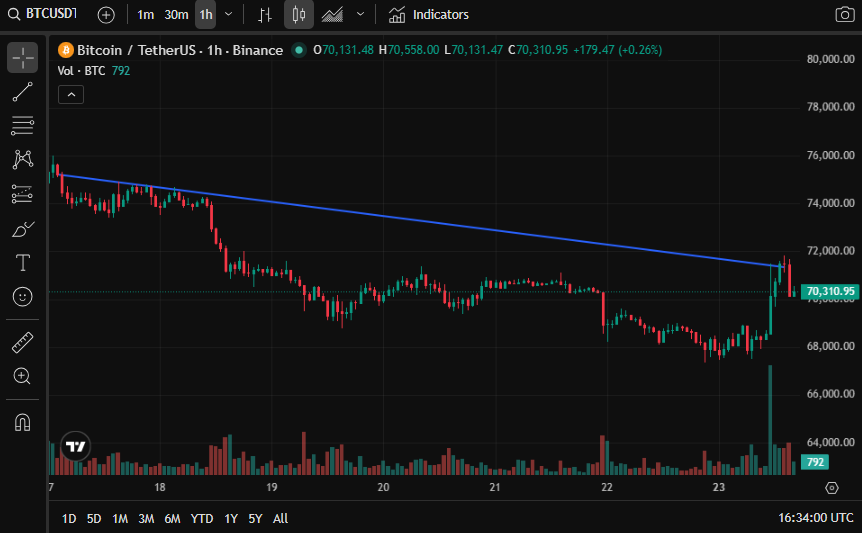Set date range to 1D
This screenshot has width=862, height=533.
point(69,518)
